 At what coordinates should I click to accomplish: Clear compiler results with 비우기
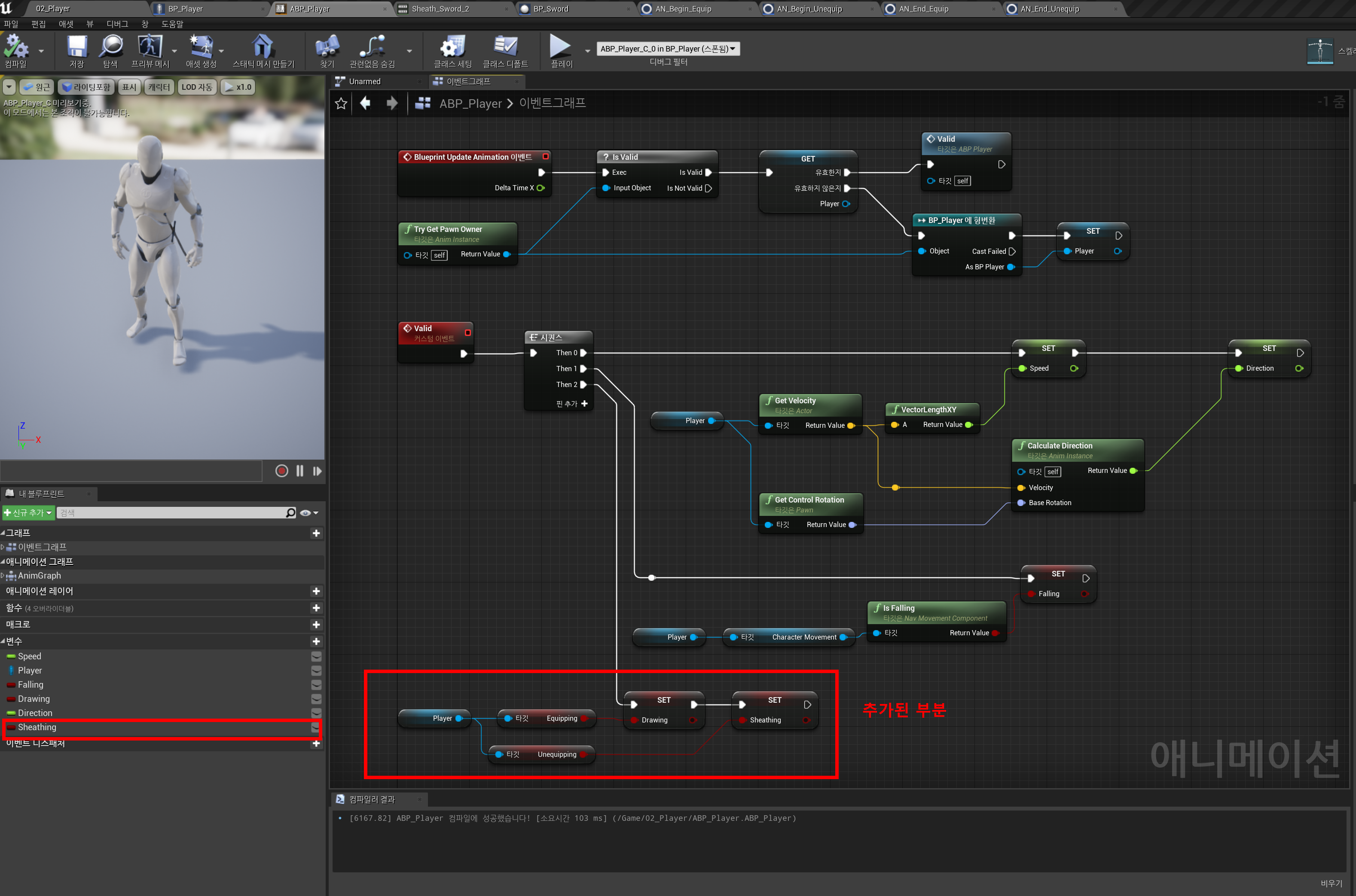(1331, 884)
